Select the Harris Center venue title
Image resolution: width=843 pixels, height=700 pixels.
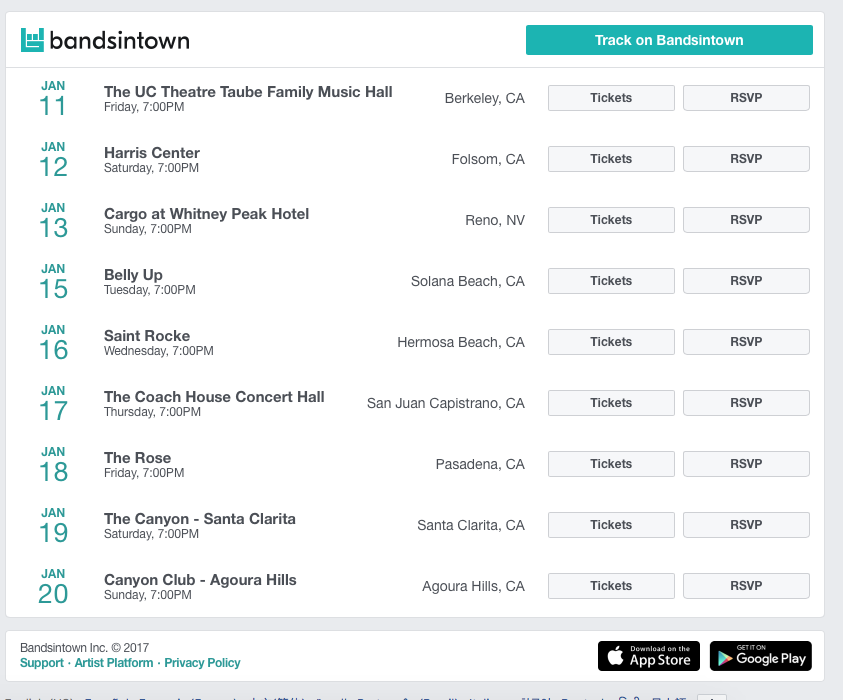152,153
